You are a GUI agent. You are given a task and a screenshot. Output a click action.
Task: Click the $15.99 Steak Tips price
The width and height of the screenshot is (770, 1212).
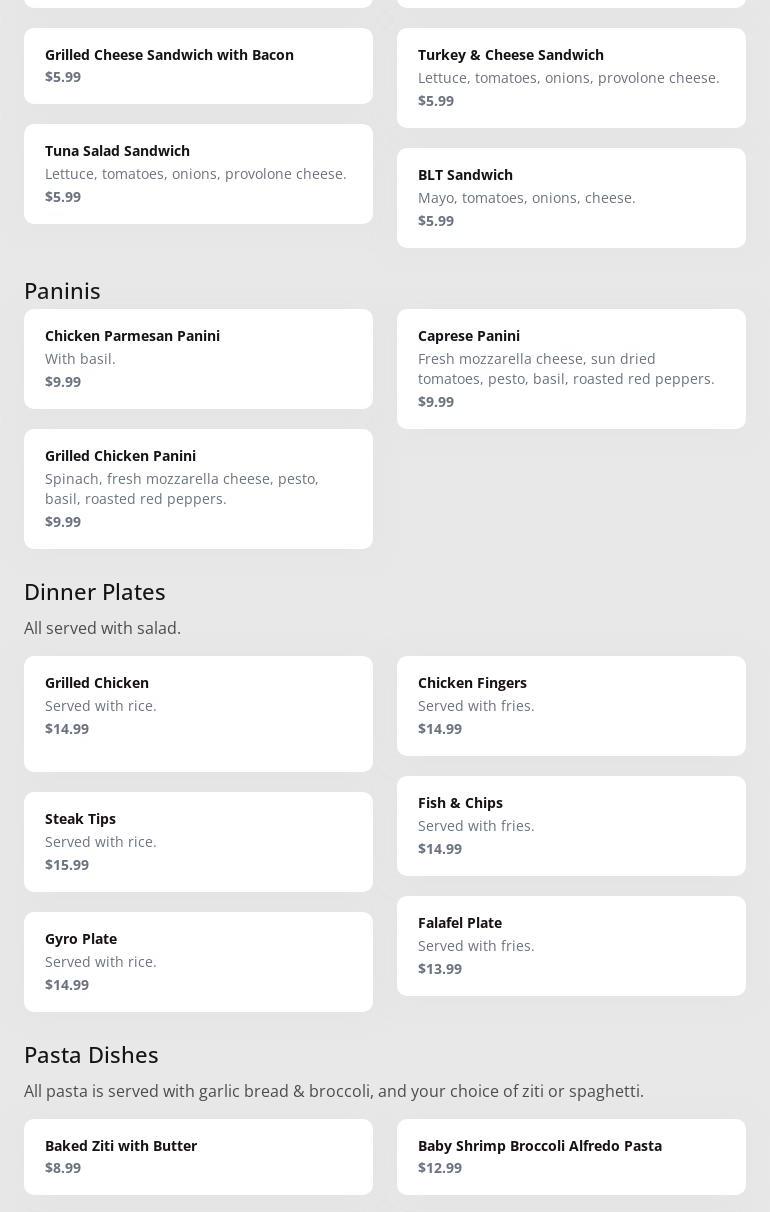67,865
